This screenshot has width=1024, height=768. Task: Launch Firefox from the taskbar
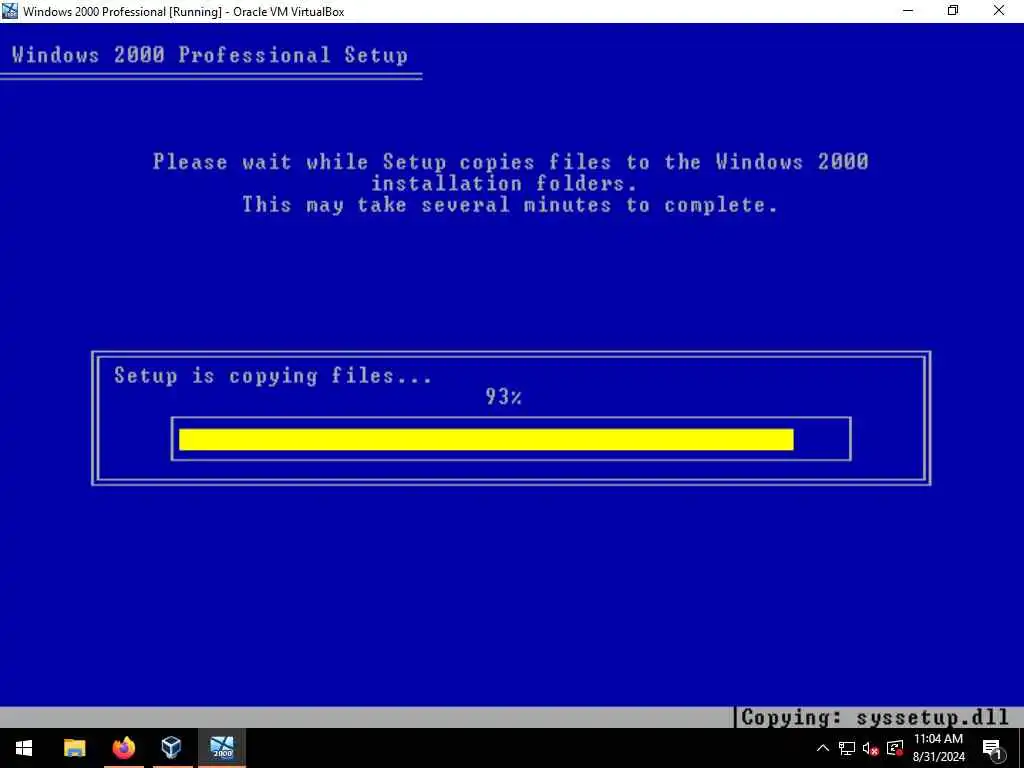pyautogui.click(x=123, y=748)
